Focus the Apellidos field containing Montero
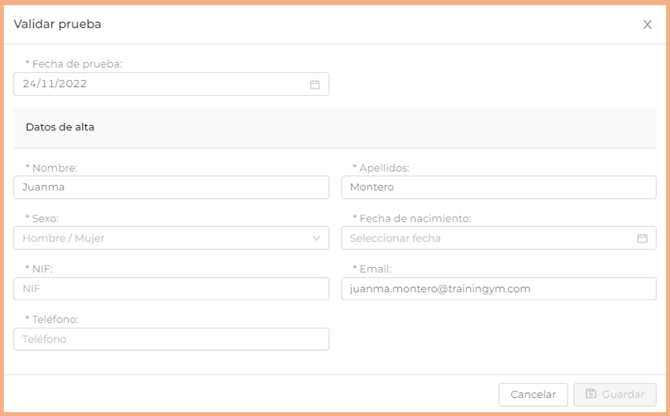The height and width of the screenshot is (416, 670). [498, 187]
